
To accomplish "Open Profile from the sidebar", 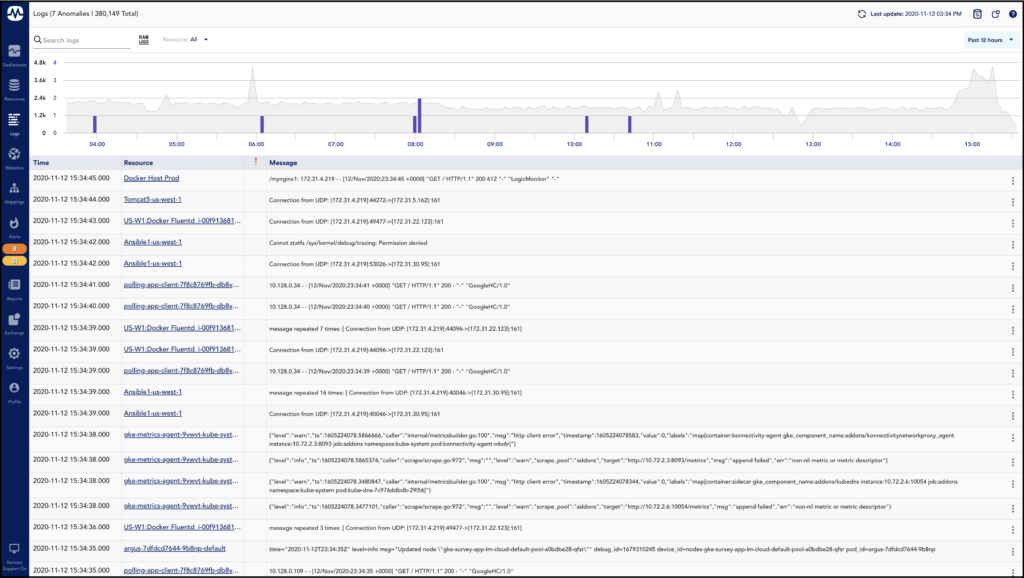I will 14,391.
